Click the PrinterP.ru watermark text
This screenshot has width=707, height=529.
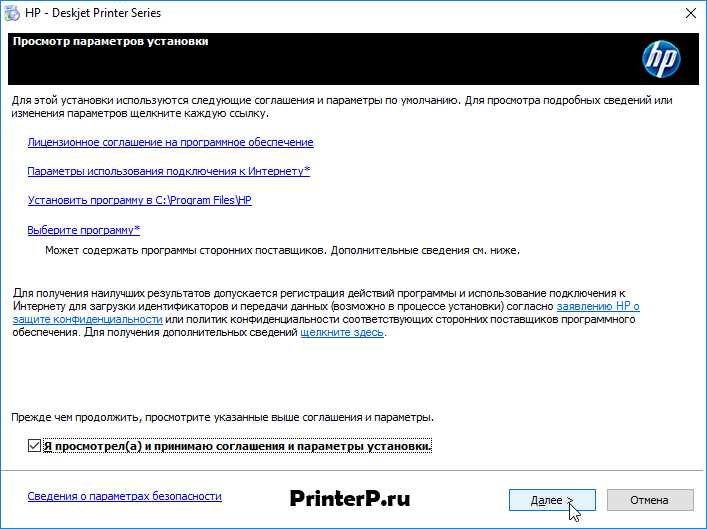(350, 497)
